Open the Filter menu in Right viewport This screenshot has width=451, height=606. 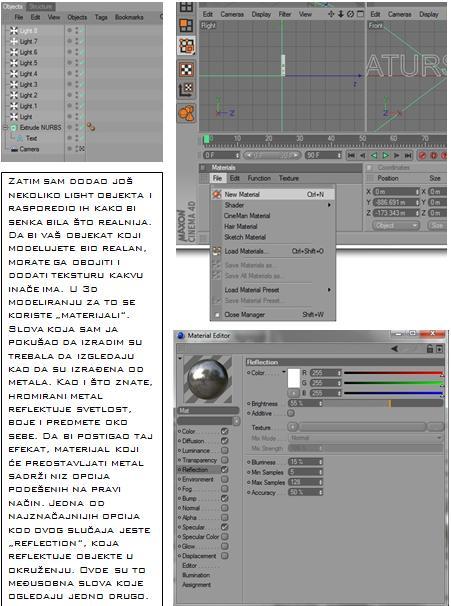click(x=285, y=14)
